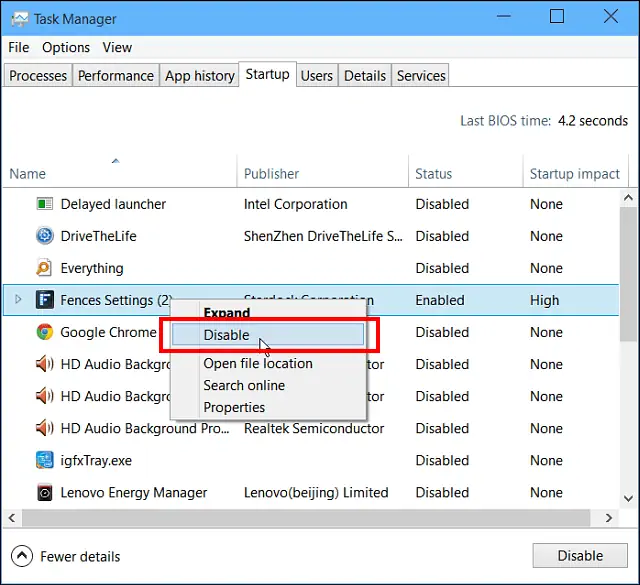Image resolution: width=640 pixels, height=585 pixels.
Task: Click the Fences Settings icon
Action: pos(44,300)
